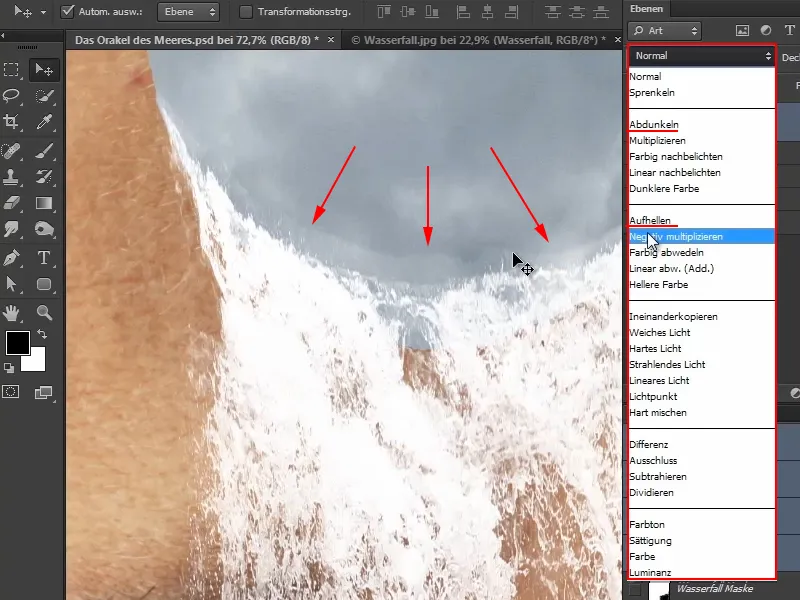Select the Brush tool

pyautogui.click(x=44, y=151)
